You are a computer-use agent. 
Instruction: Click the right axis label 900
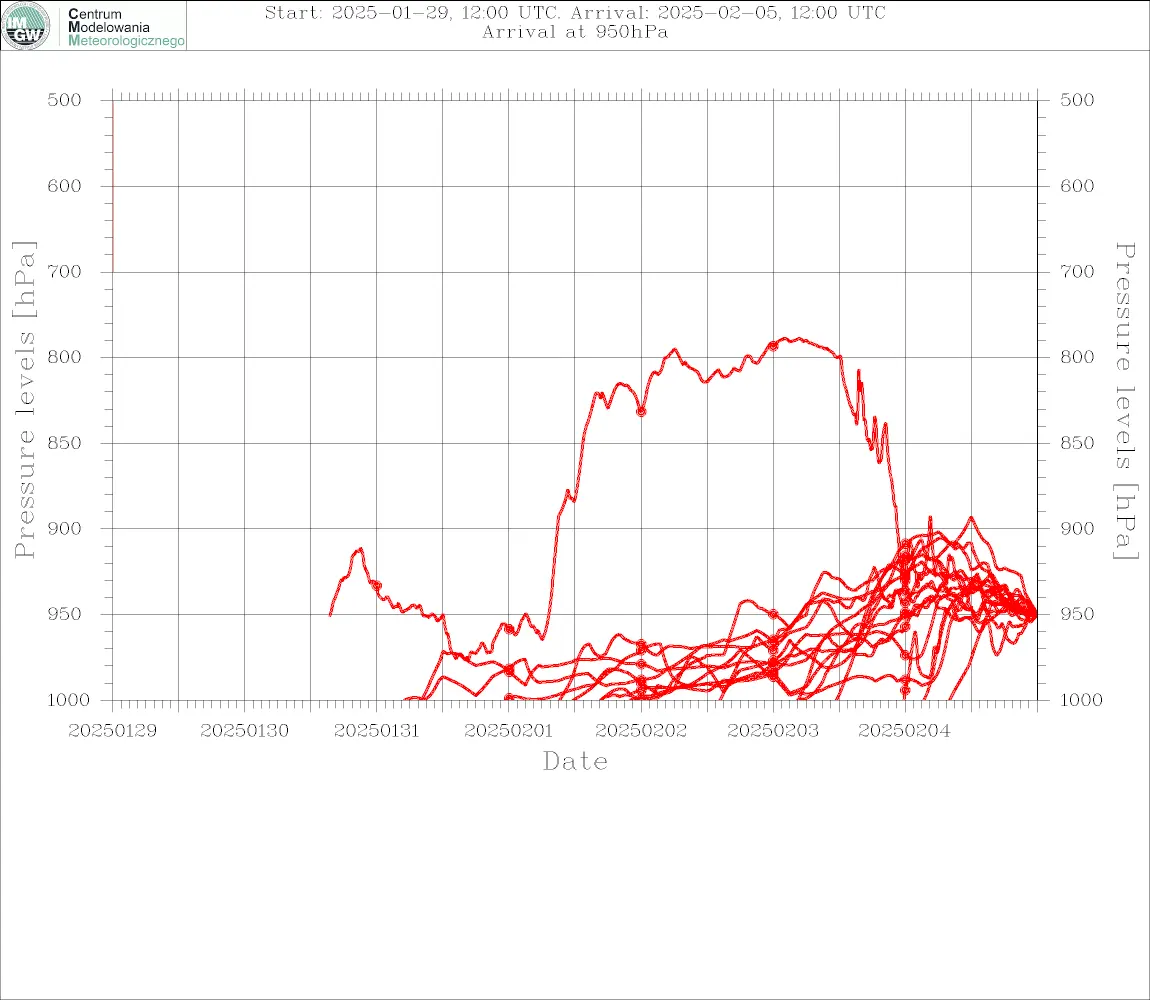[1077, 528]
